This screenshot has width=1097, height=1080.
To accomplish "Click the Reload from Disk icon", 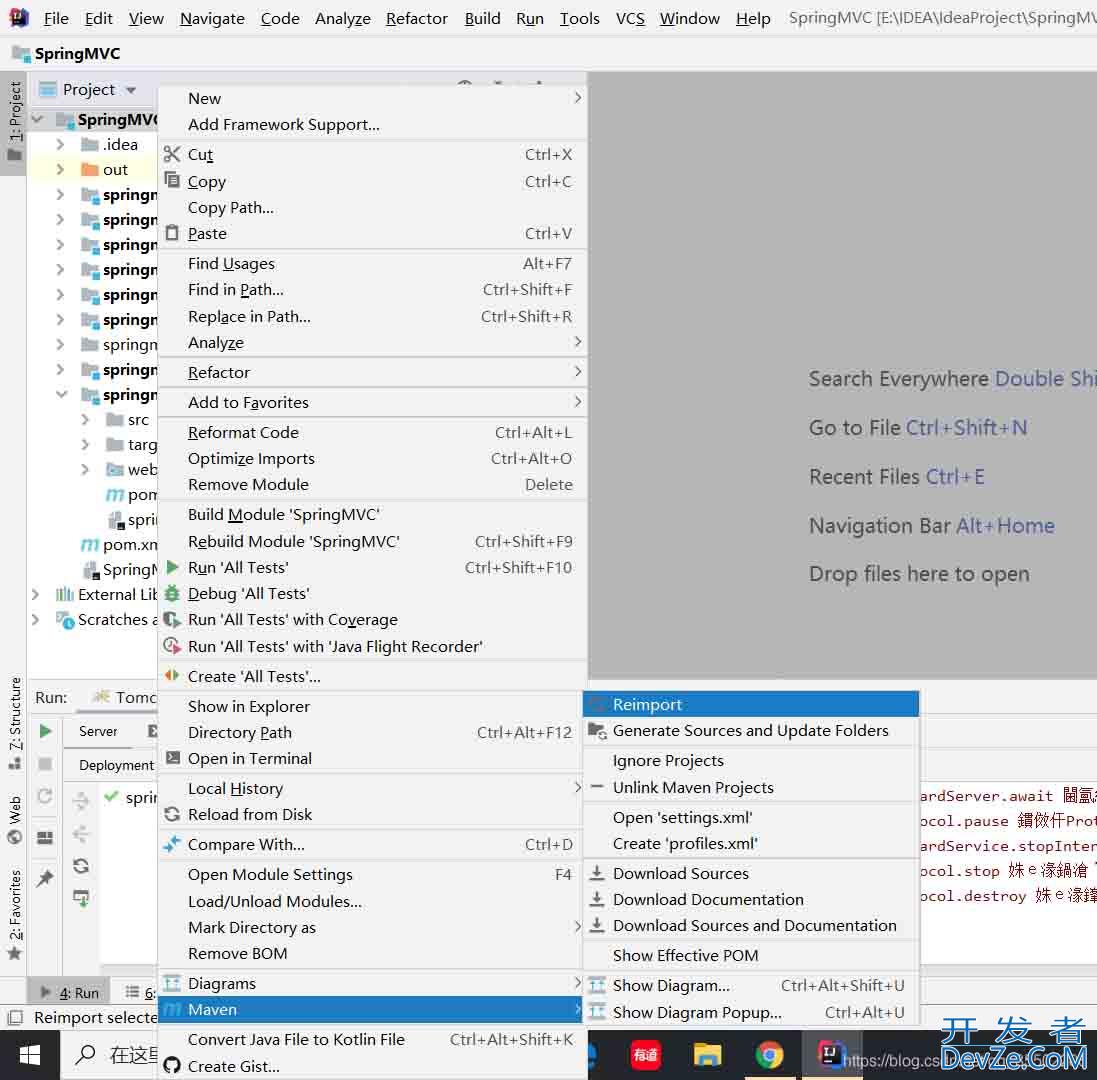I will point(171,814).
